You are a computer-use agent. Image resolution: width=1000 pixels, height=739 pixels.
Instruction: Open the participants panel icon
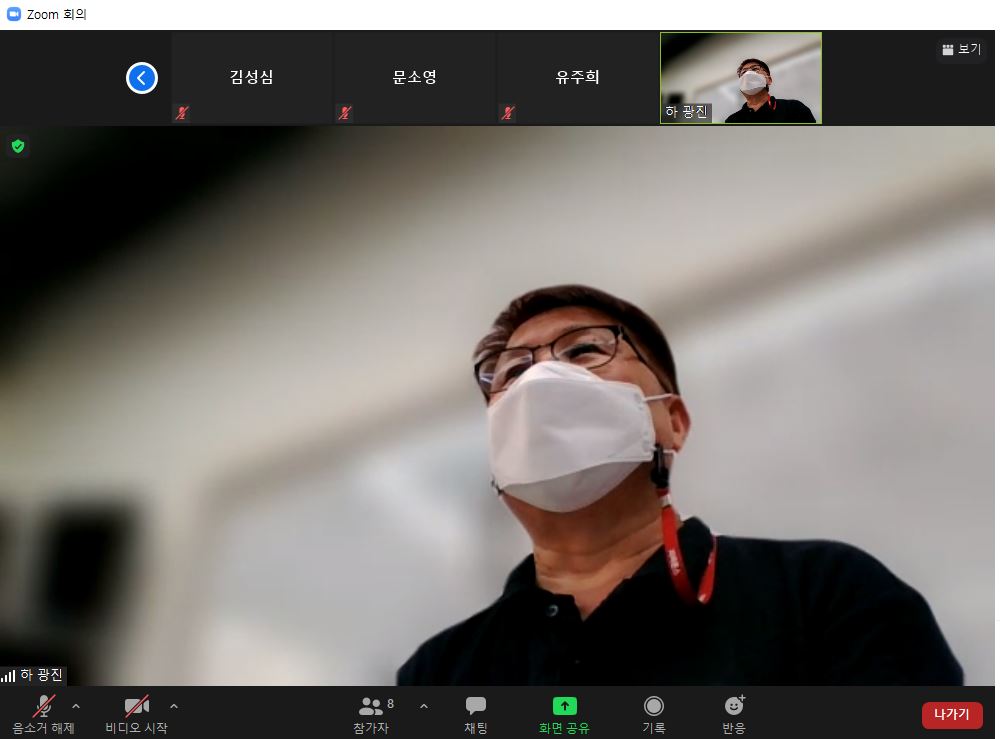[371, 707]
